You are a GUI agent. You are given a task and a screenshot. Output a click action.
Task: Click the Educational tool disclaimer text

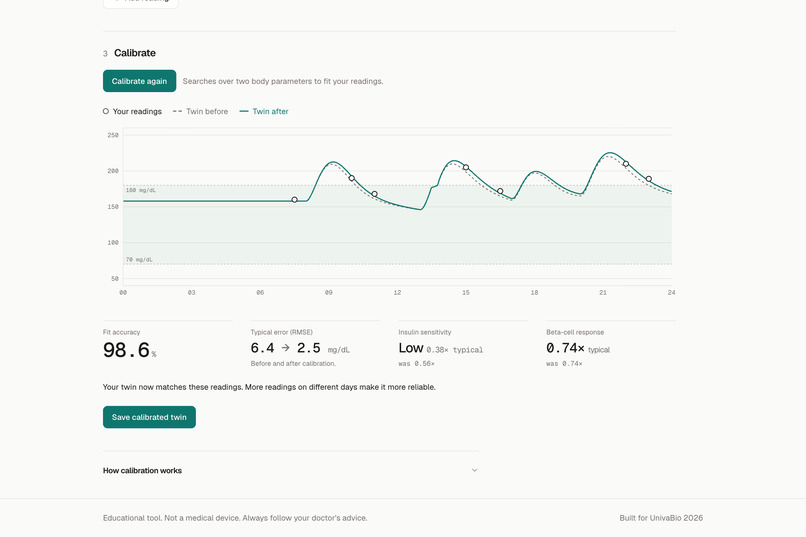coord(235,518)
